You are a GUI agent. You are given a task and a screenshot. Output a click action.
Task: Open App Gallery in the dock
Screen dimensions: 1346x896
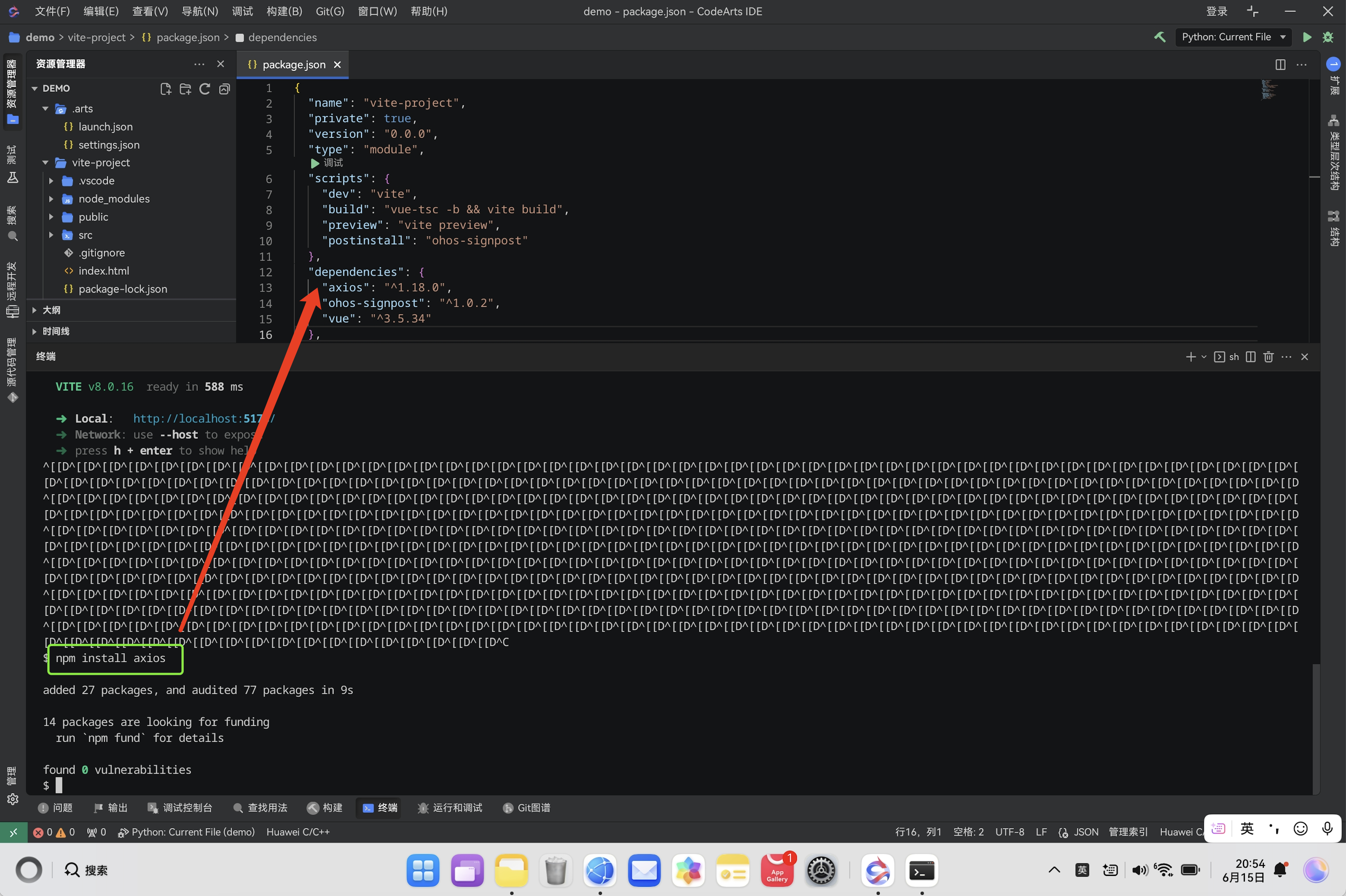pyautogui.click(x=777, y=871)
